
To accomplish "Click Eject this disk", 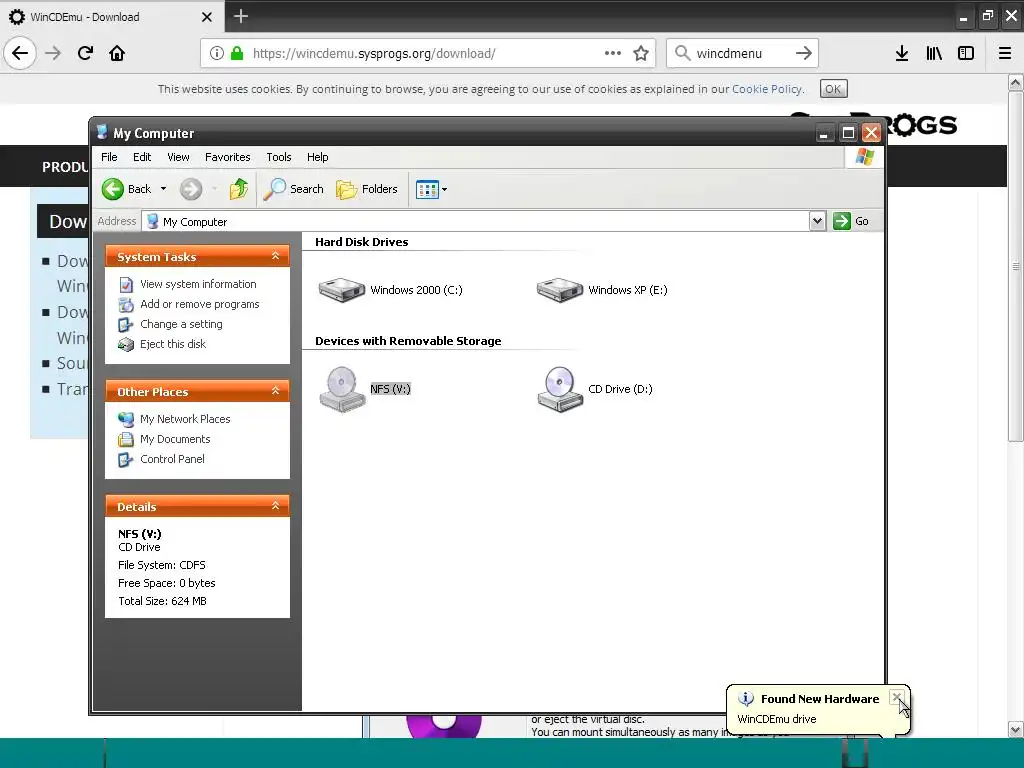I will point(172,344).
